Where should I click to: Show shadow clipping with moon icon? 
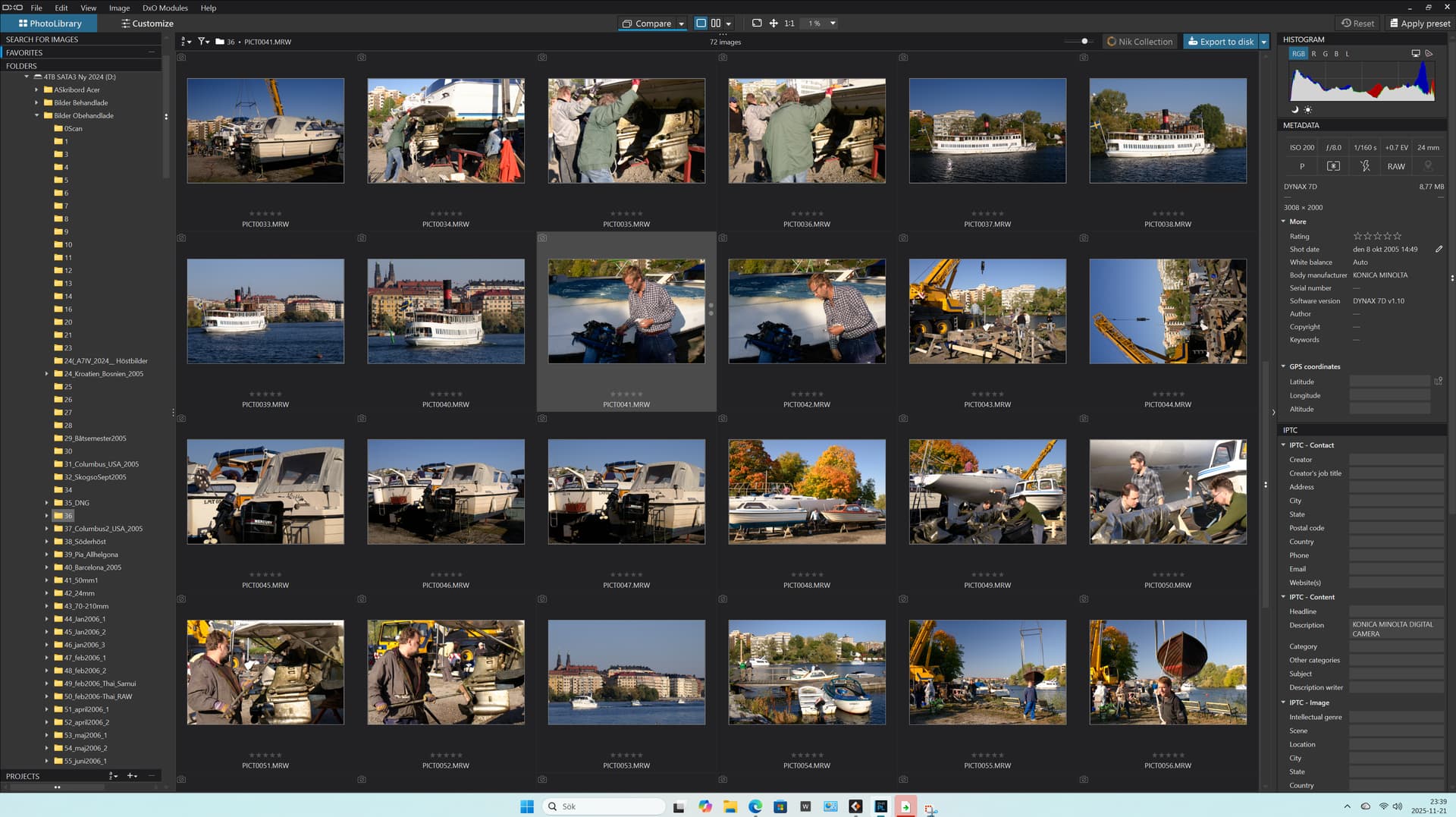[x=1295, y=110]
